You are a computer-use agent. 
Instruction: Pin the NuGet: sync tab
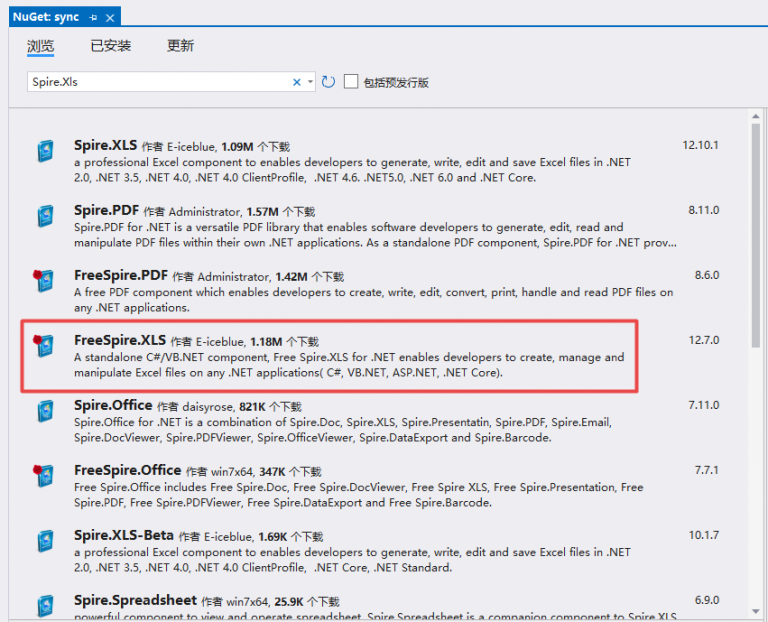coord(93,18)
